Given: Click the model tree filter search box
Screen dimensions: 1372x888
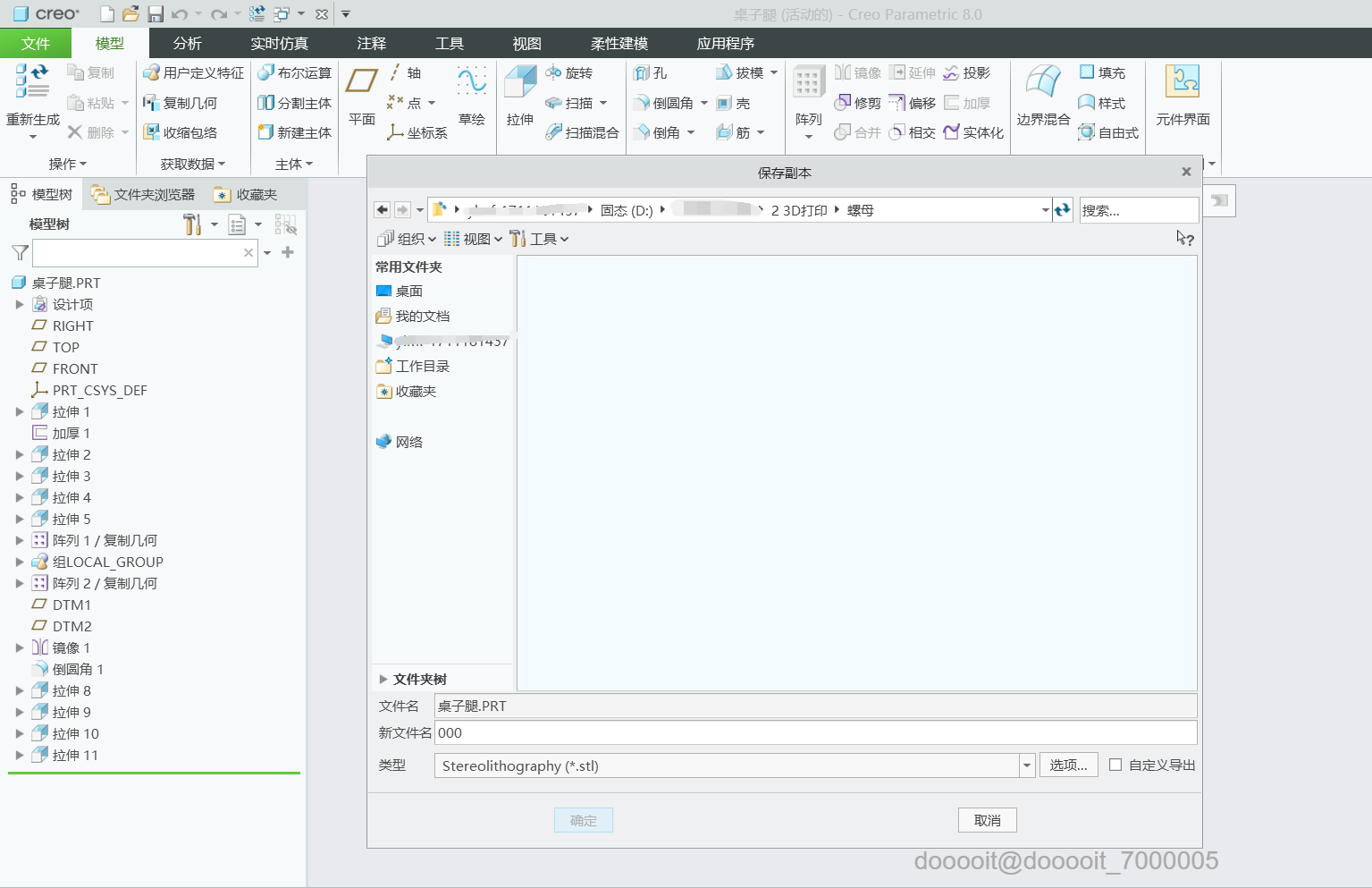Looking at the screenshot, I should 146,253.
